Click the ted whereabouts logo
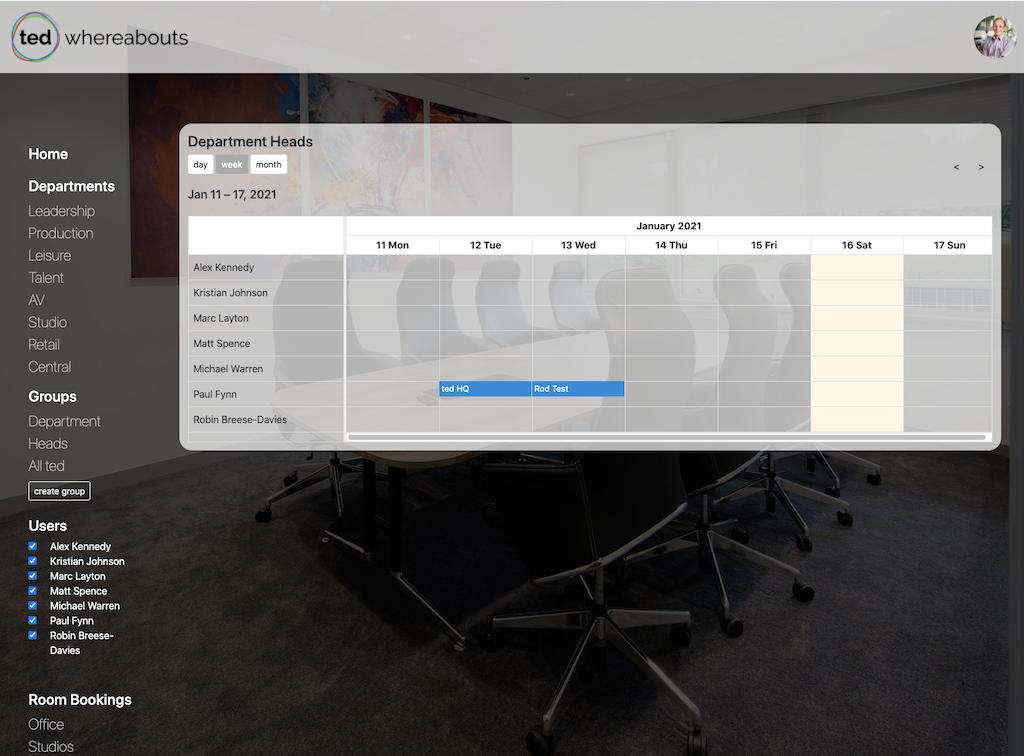Screen dimensions: 1024x756 click(100, 37)
